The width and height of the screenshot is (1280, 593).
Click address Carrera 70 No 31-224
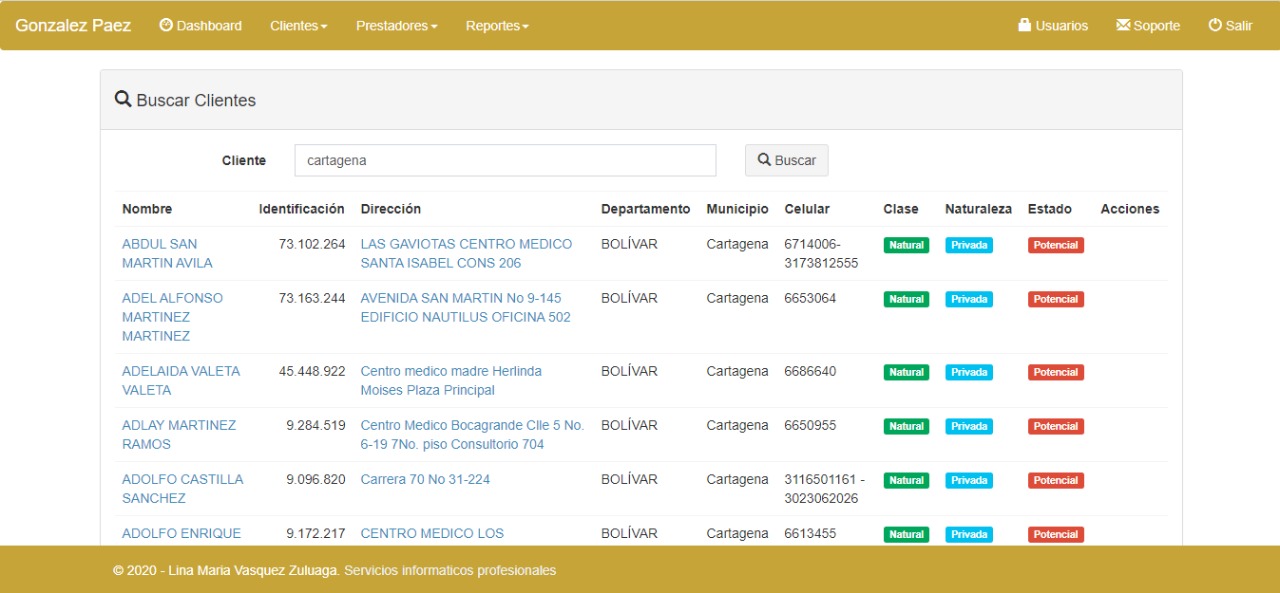(x=425, y=479)
